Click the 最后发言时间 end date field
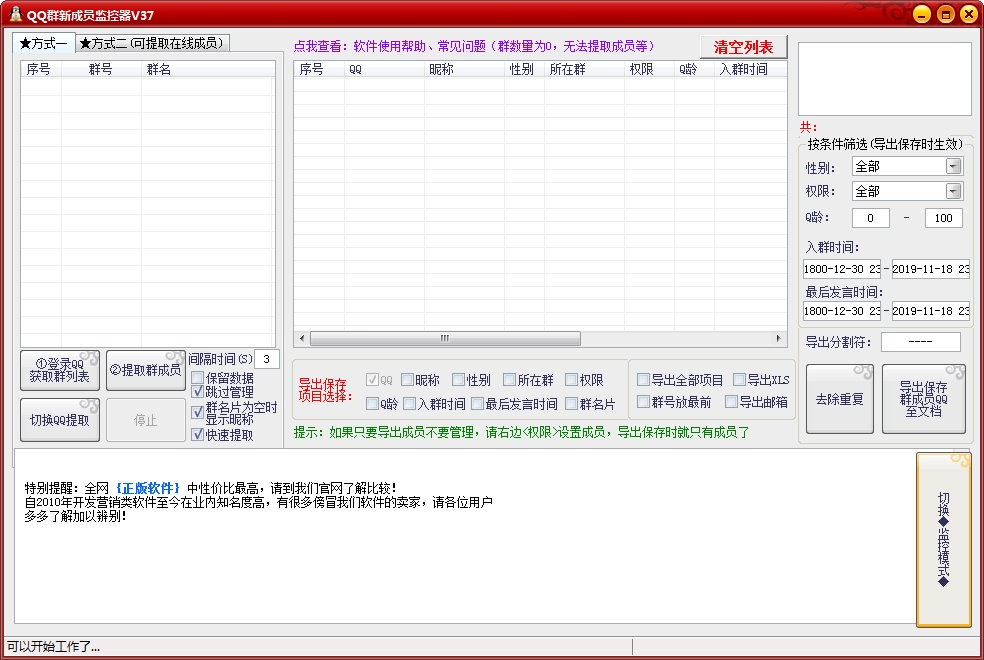984x660 pixels. pos(931,311)
